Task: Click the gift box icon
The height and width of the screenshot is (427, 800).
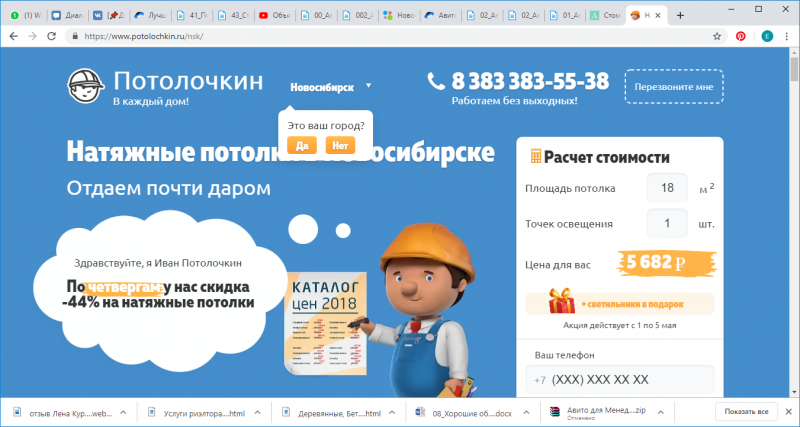Action: (x=562, y=301)
